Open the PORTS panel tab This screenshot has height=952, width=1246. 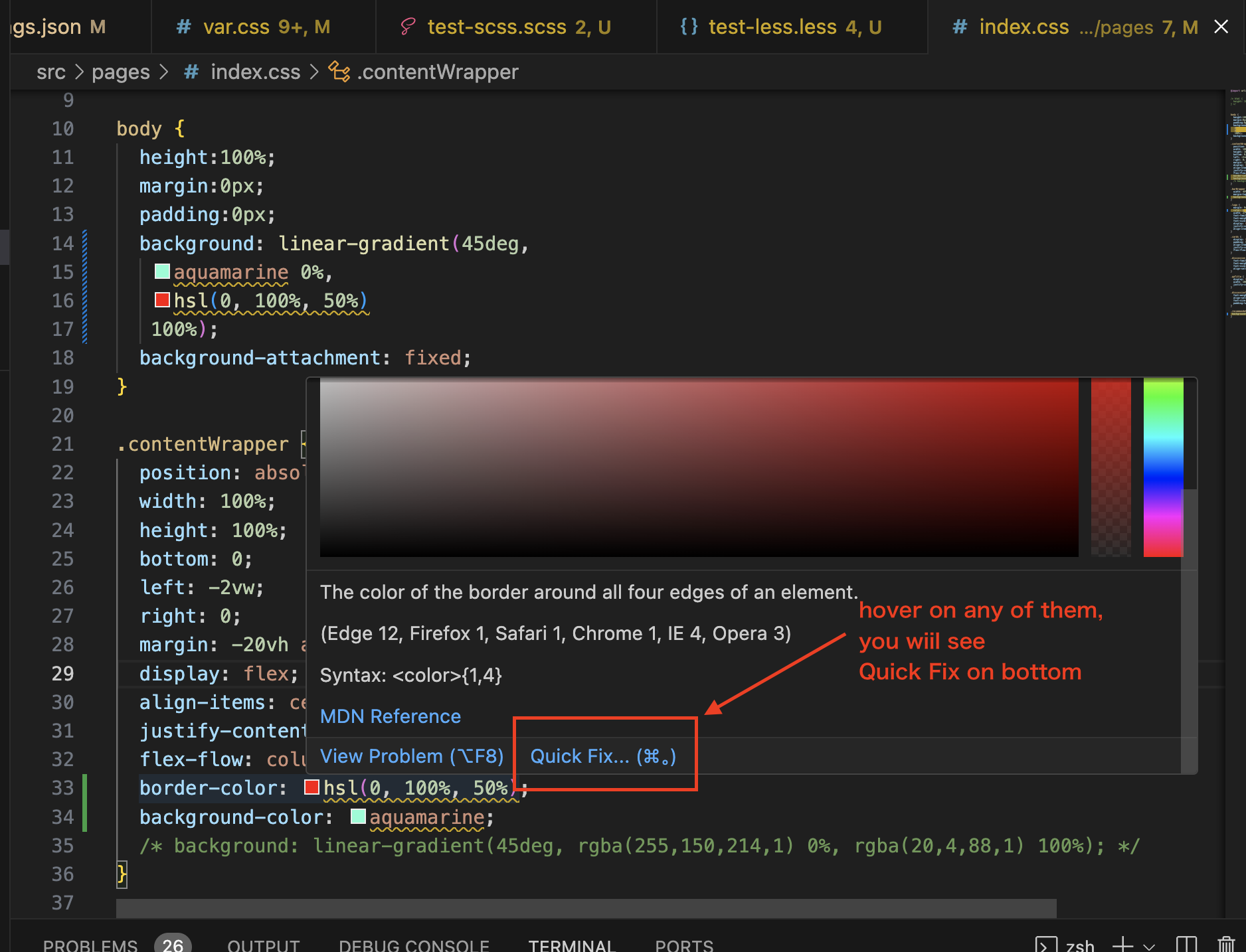[684, 945]
